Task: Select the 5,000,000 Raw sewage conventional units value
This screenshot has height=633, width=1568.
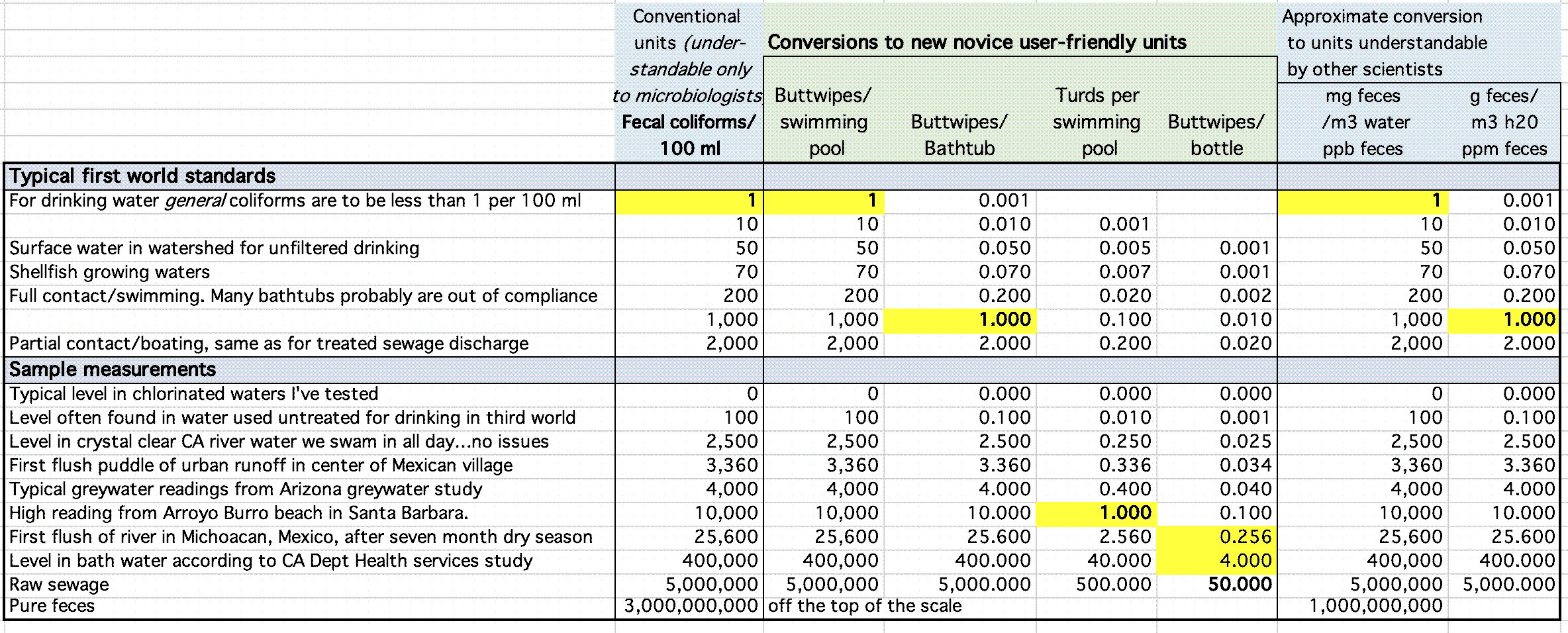Action: 712,584
